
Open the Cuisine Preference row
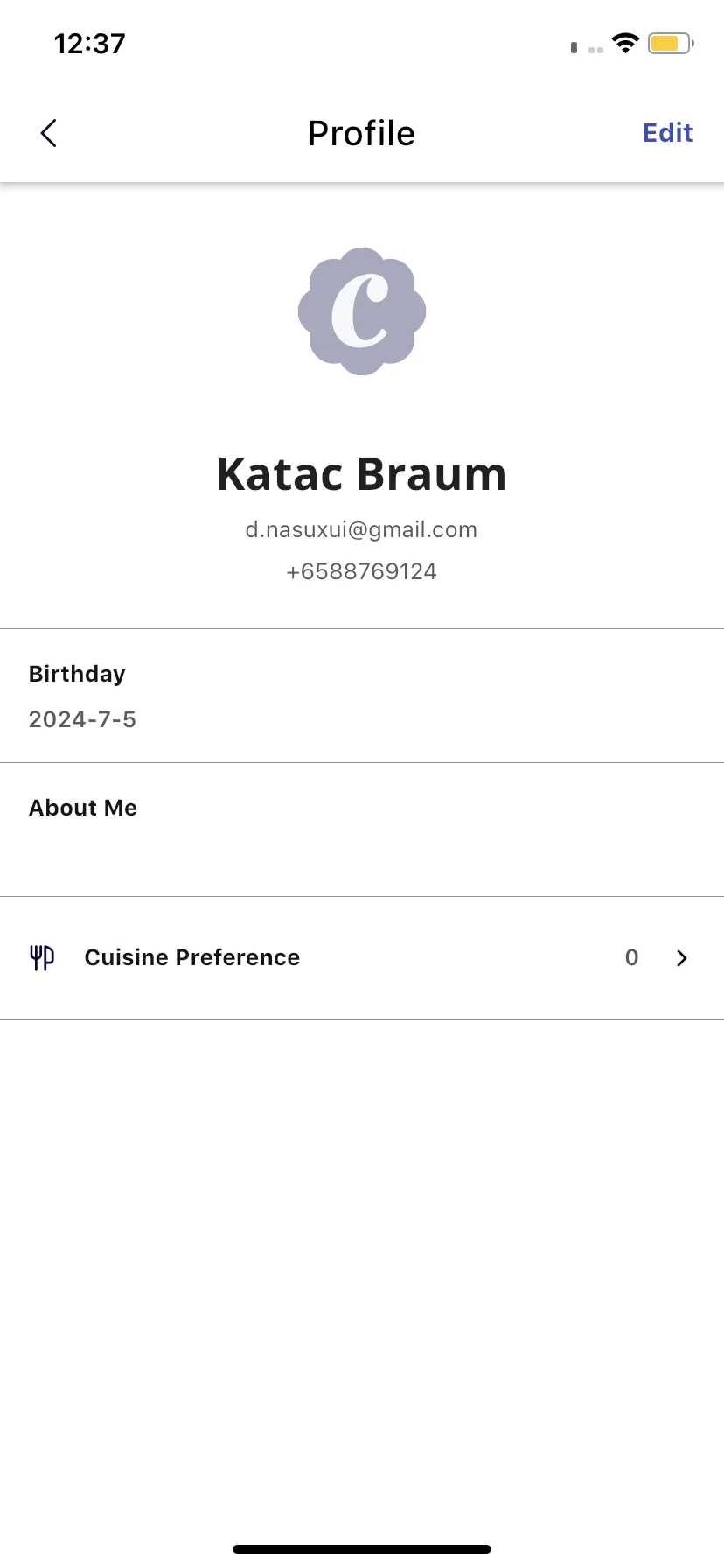coord(362,958)
